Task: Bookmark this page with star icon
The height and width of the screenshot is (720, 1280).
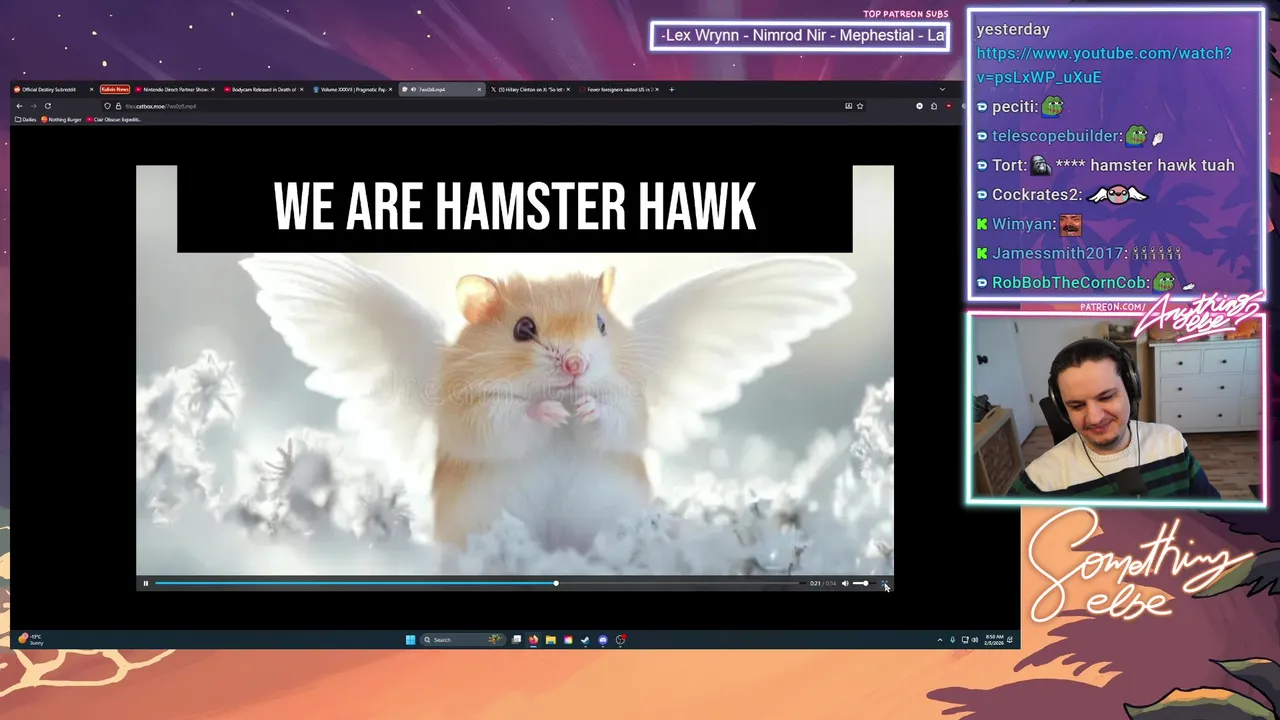Action: click(860, 106)
